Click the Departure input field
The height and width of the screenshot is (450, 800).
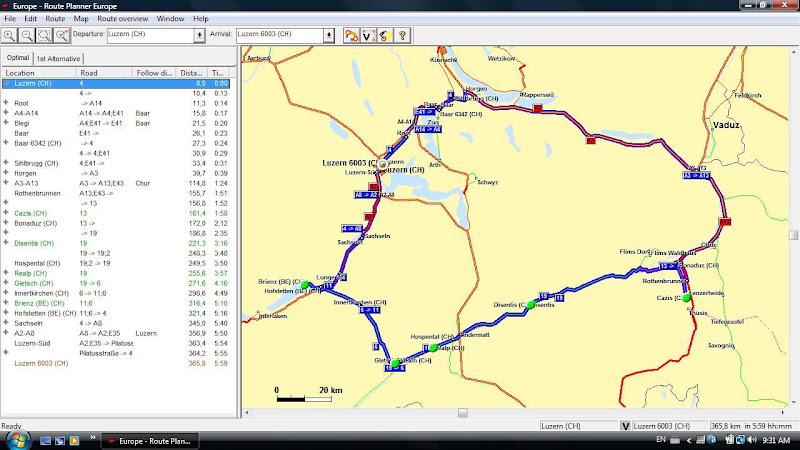pos(151,35)
